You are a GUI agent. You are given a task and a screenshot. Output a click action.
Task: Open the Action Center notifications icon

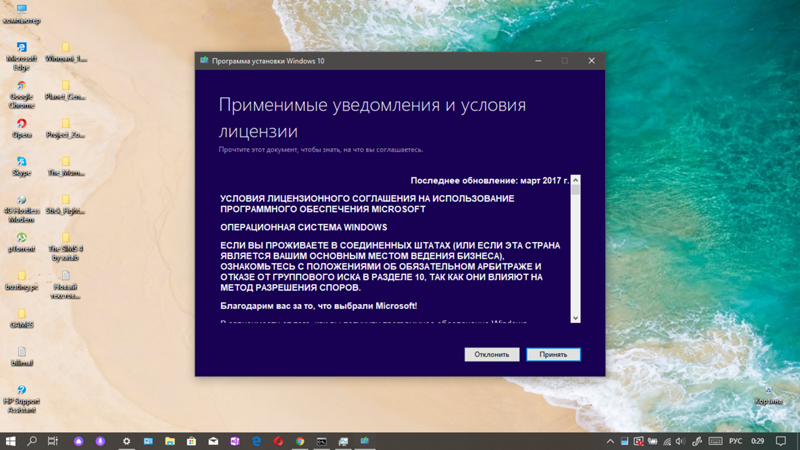(781, 441)
